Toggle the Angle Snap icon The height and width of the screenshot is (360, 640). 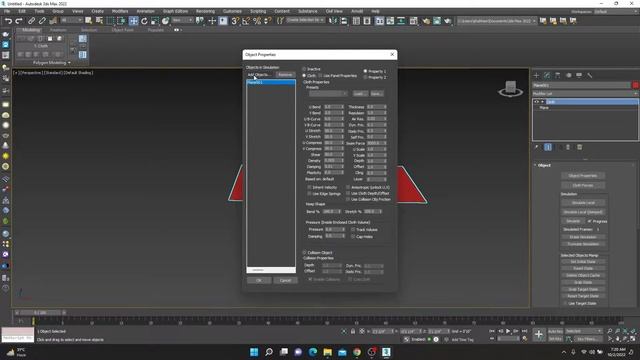click(246, 21)
